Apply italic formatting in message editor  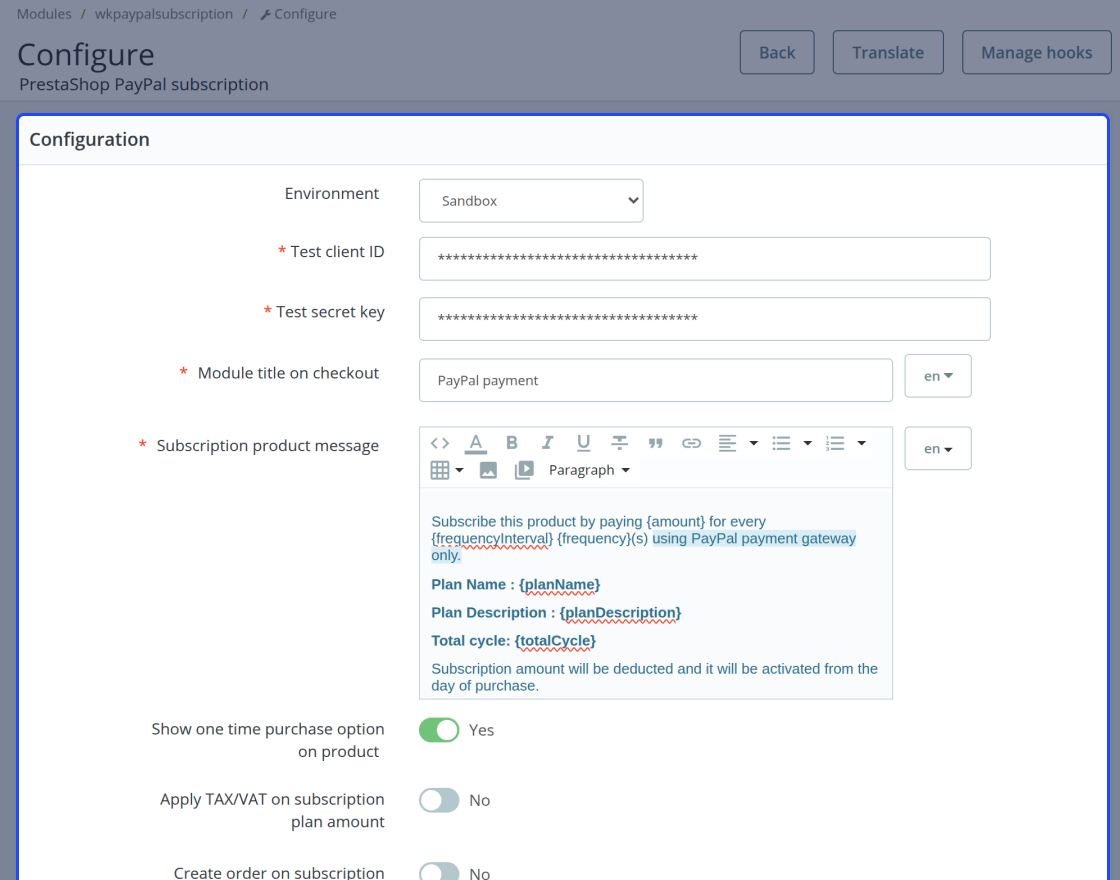pyautogui.click(x=547, y=443)
